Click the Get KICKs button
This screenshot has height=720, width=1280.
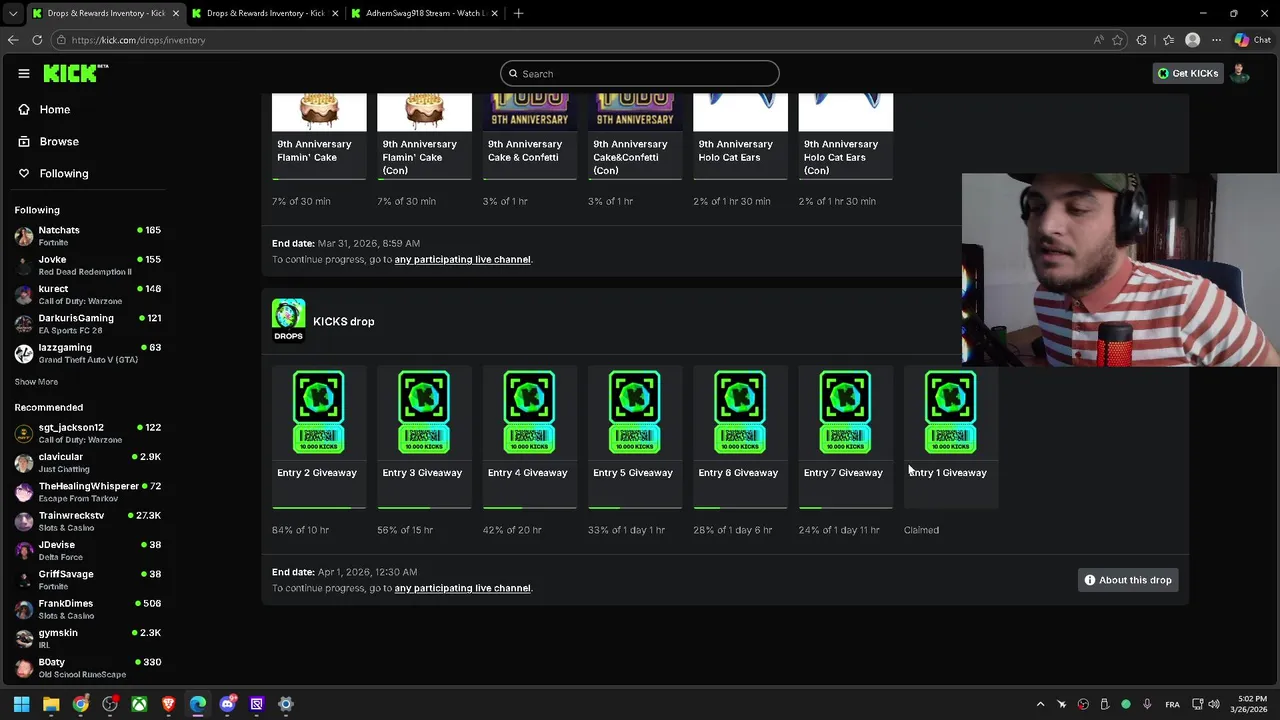pos(1188,73)
